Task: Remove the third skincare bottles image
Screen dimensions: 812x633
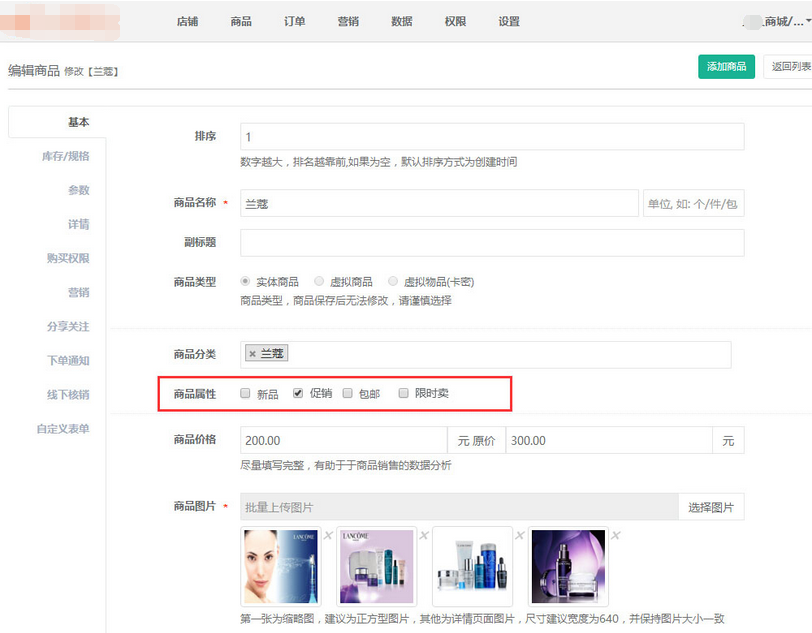Action: [520, 536]
